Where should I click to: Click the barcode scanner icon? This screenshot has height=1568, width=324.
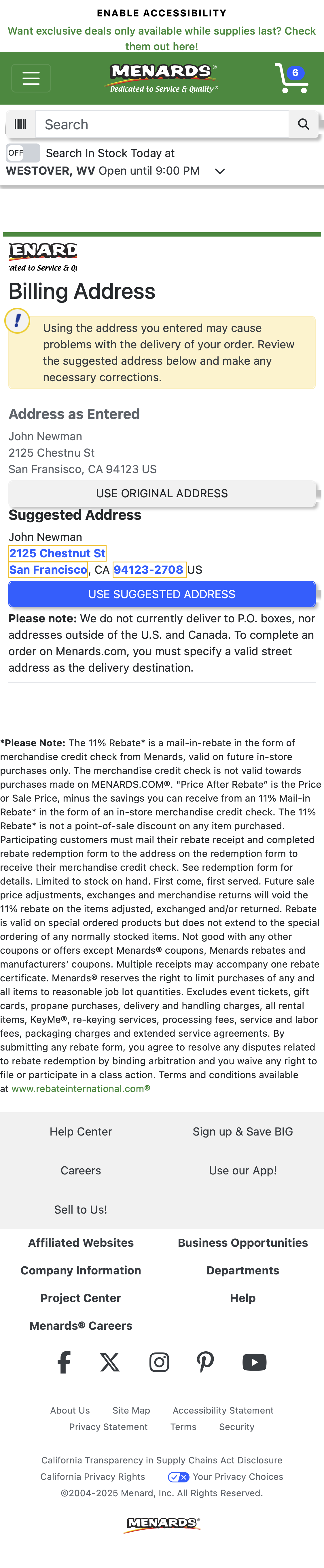(21, 124)
